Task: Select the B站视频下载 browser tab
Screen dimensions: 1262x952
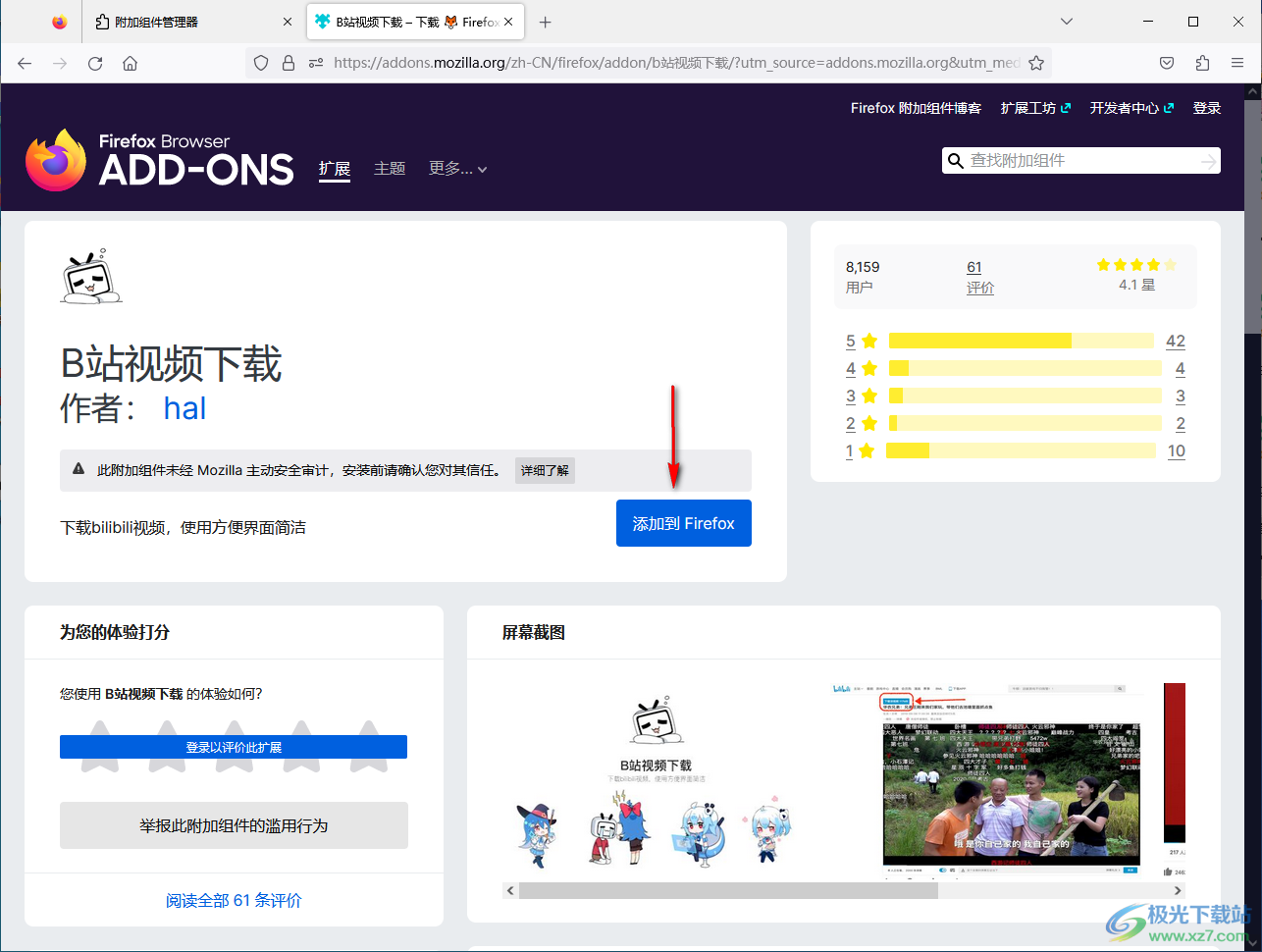Action: (415, 22)
